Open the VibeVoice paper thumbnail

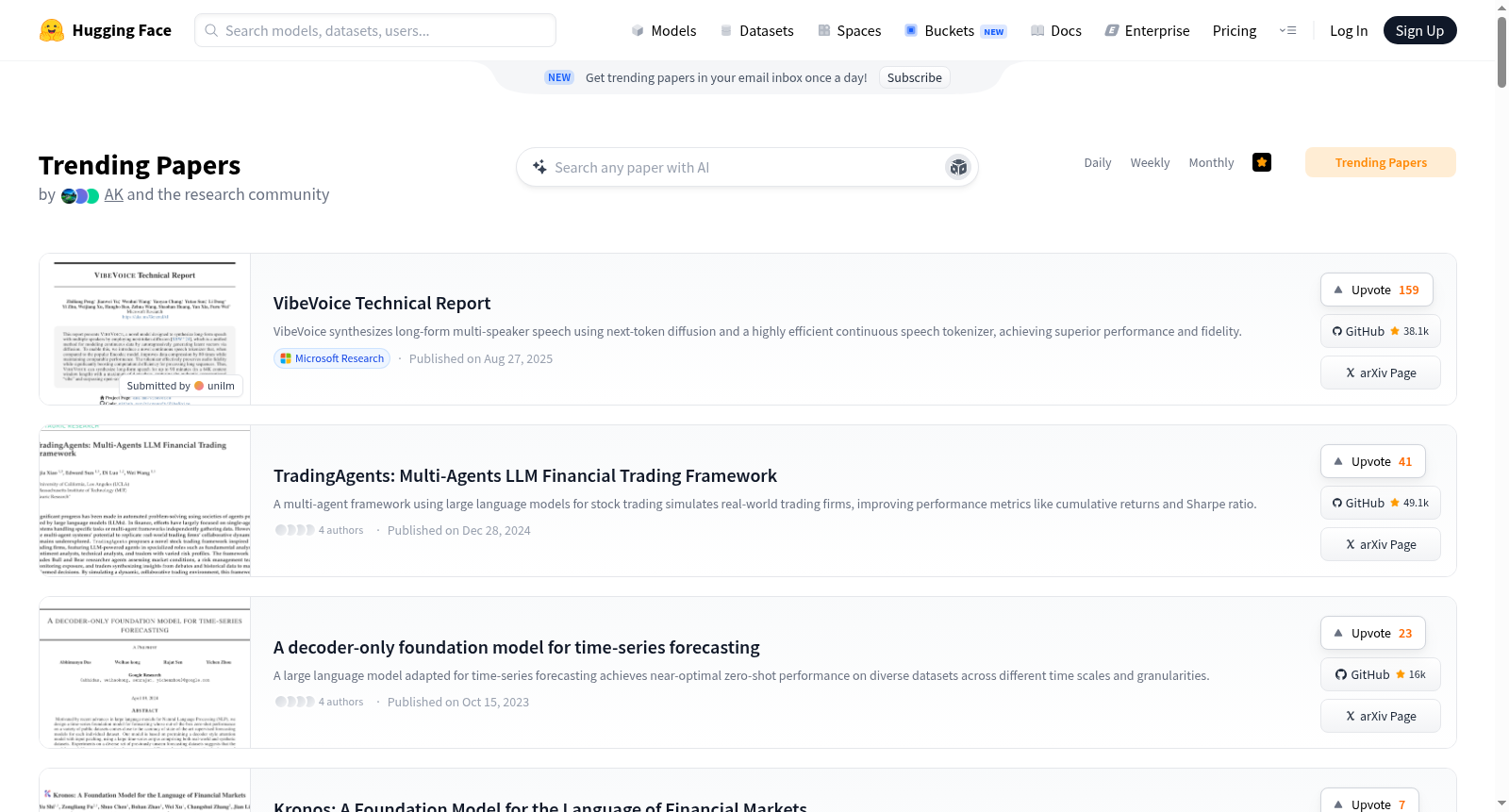(x=145, y=329)
